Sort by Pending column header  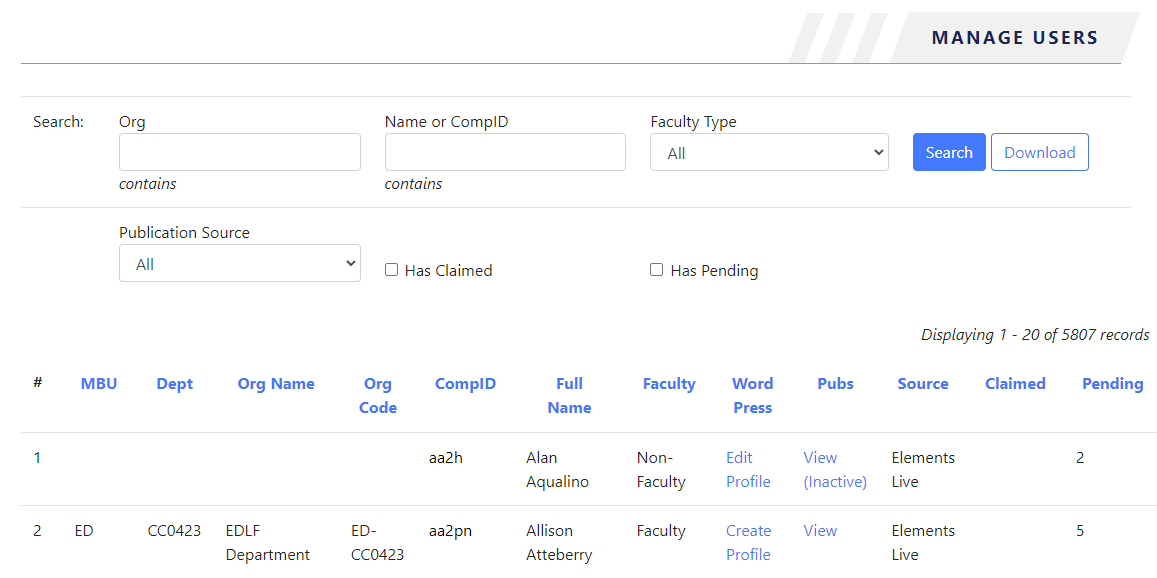pos(1112,384)
